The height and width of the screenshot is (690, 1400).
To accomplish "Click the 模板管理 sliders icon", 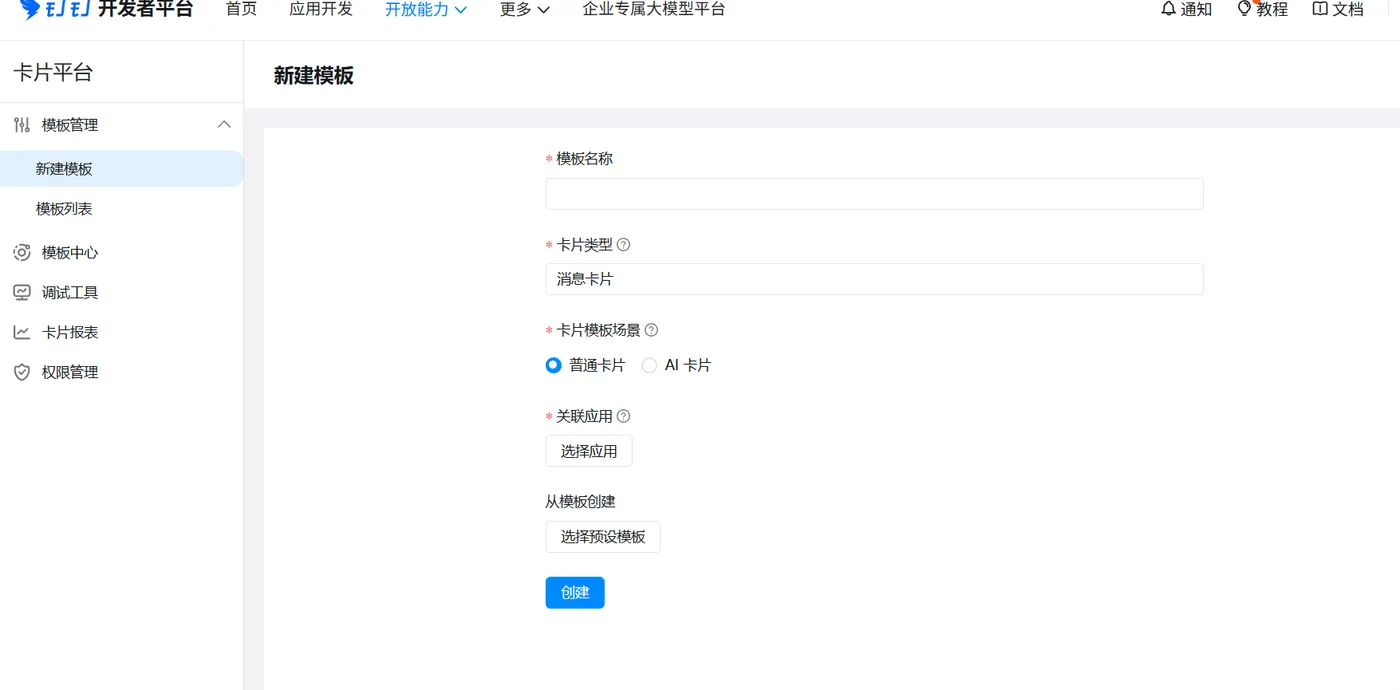I will tap(22, 125).
